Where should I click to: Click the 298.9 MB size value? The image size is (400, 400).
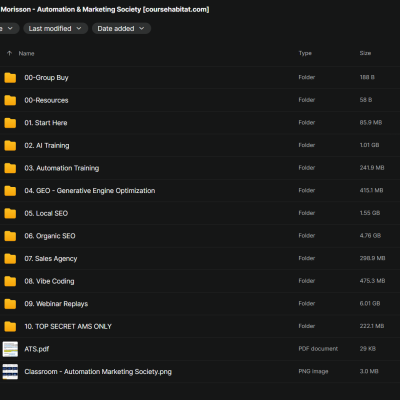(372, 259)
